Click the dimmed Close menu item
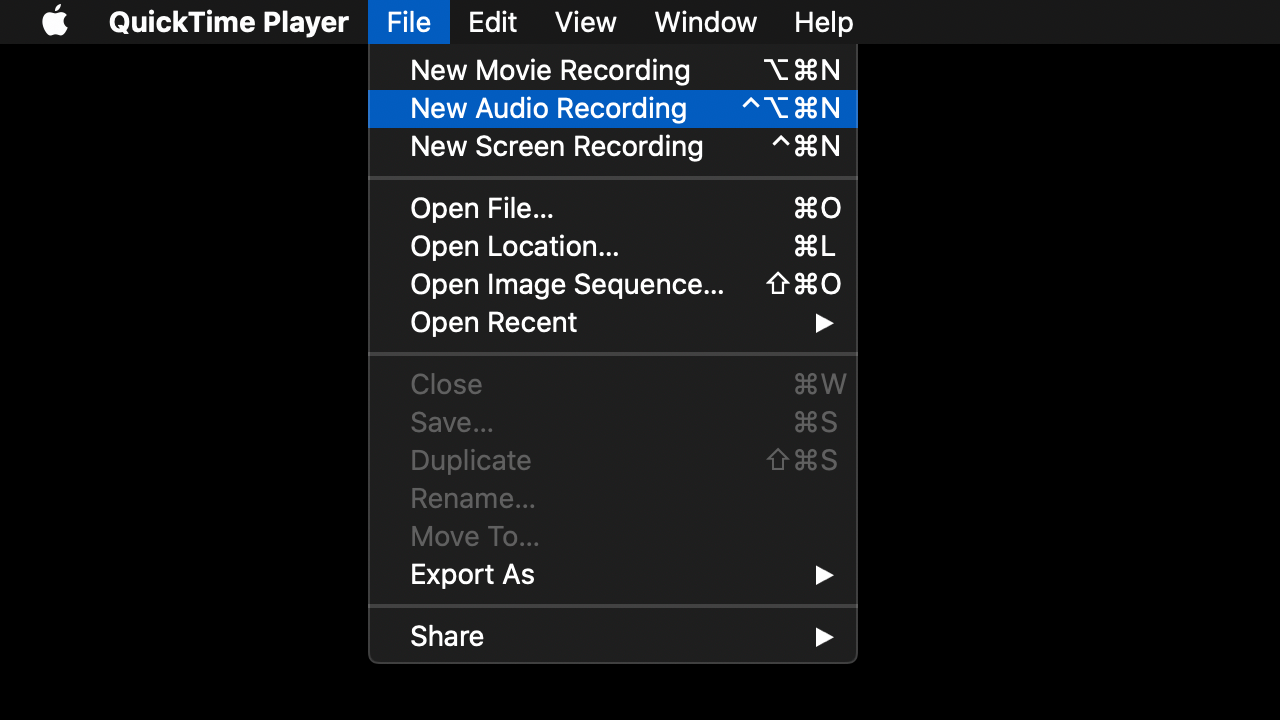 click(x=613, y=385)
